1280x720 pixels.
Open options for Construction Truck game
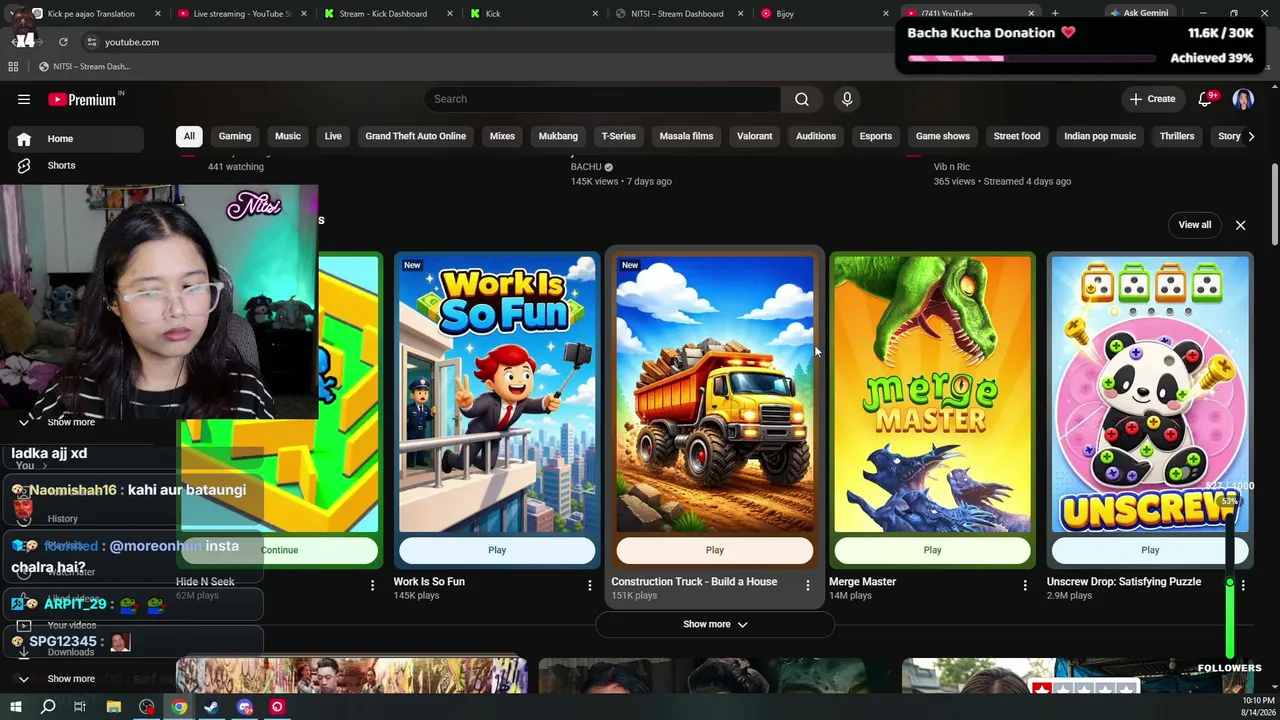tap(808, 585)
